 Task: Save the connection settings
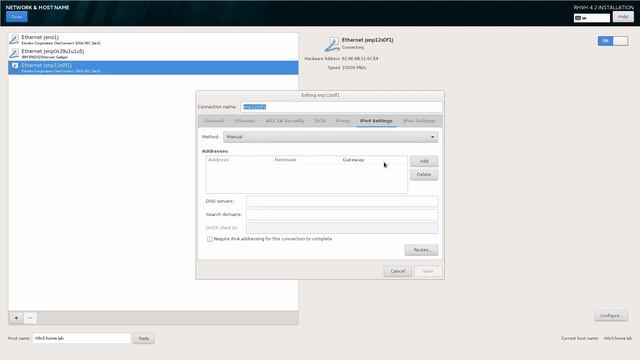[428, 271]
